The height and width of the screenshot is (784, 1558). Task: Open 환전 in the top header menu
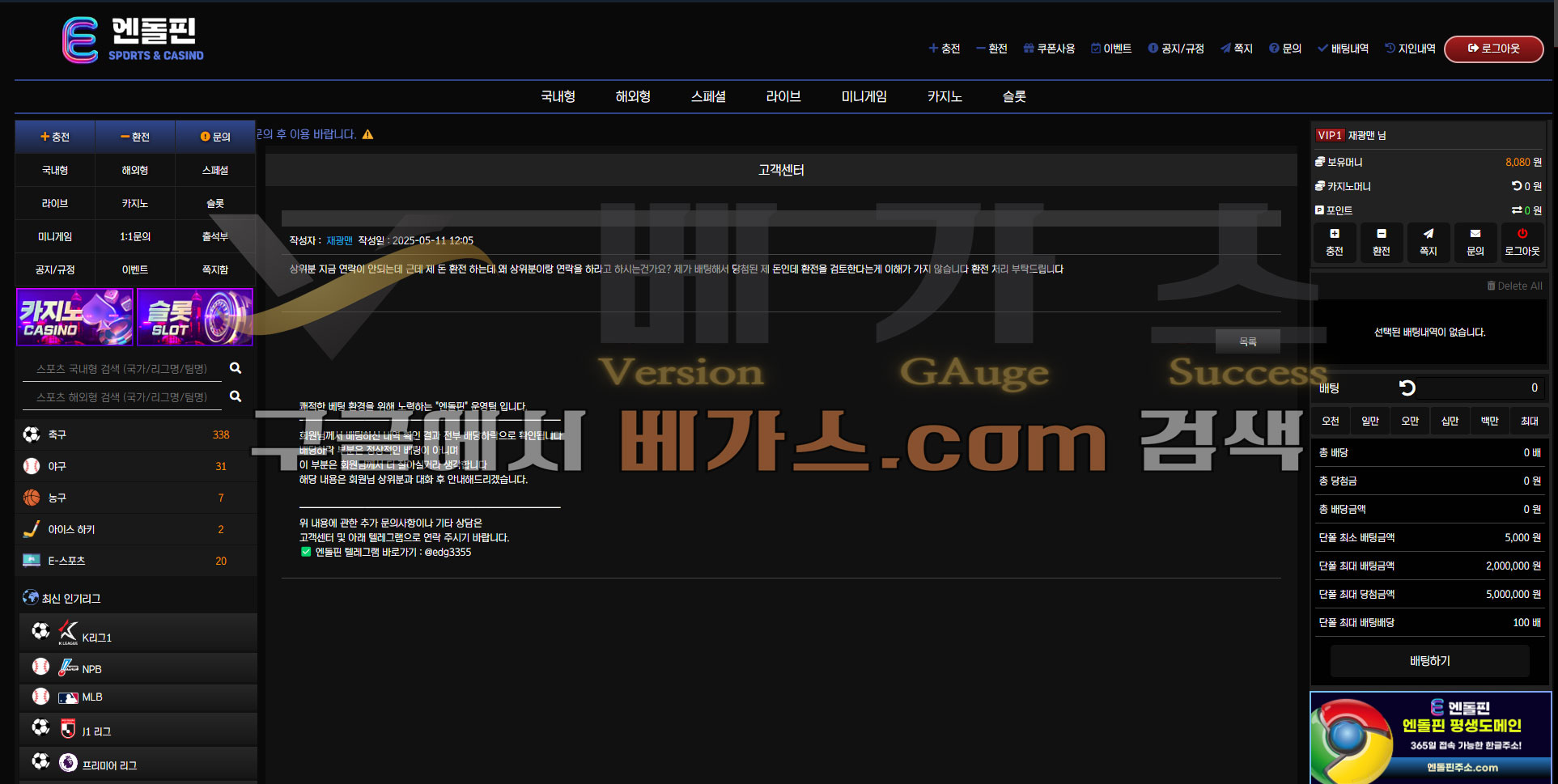pyautogui.click(x=991, y=49)
